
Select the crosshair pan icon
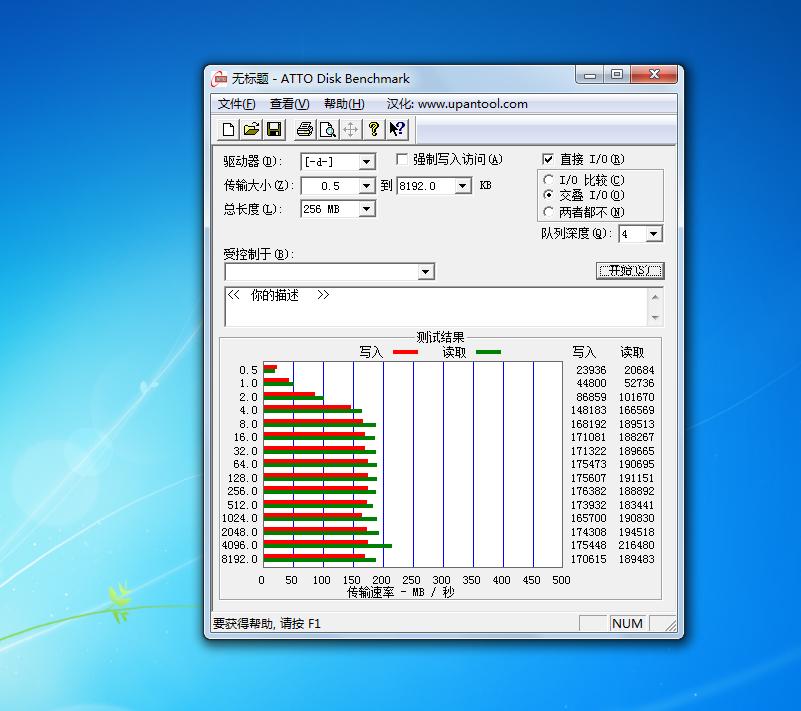(x=350, y=129)
